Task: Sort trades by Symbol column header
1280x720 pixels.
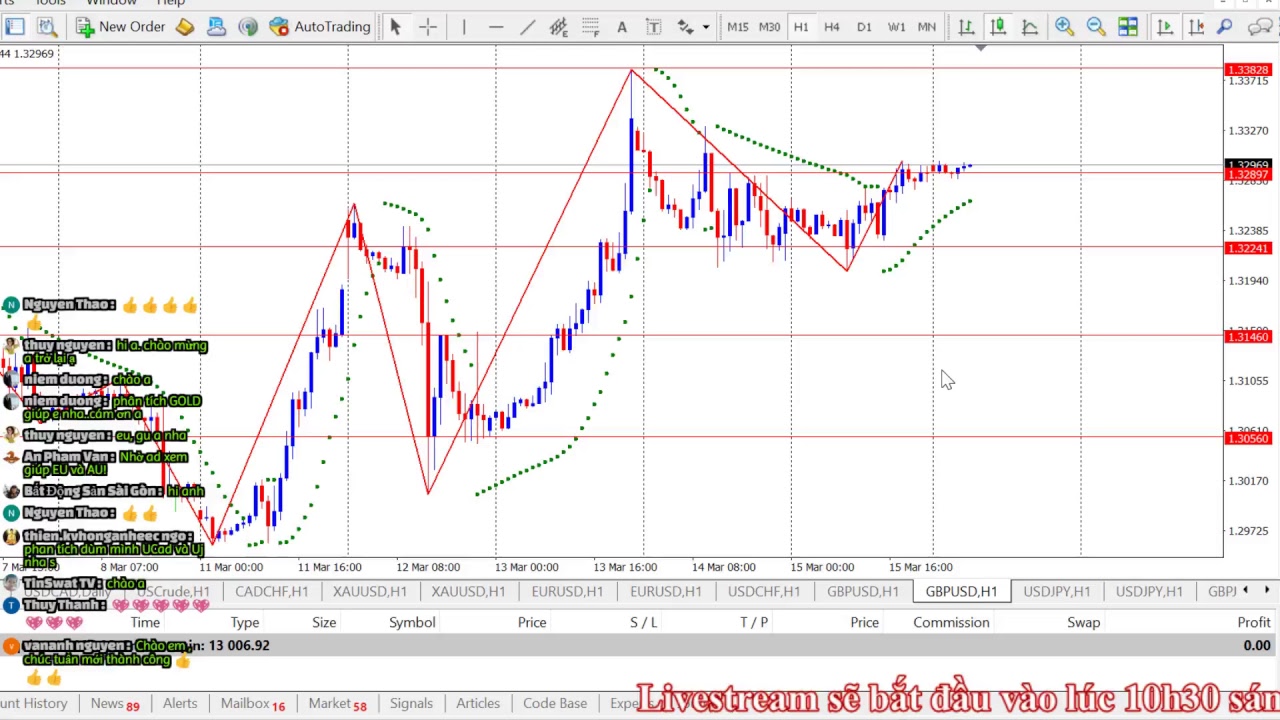Action: (412, 623)
